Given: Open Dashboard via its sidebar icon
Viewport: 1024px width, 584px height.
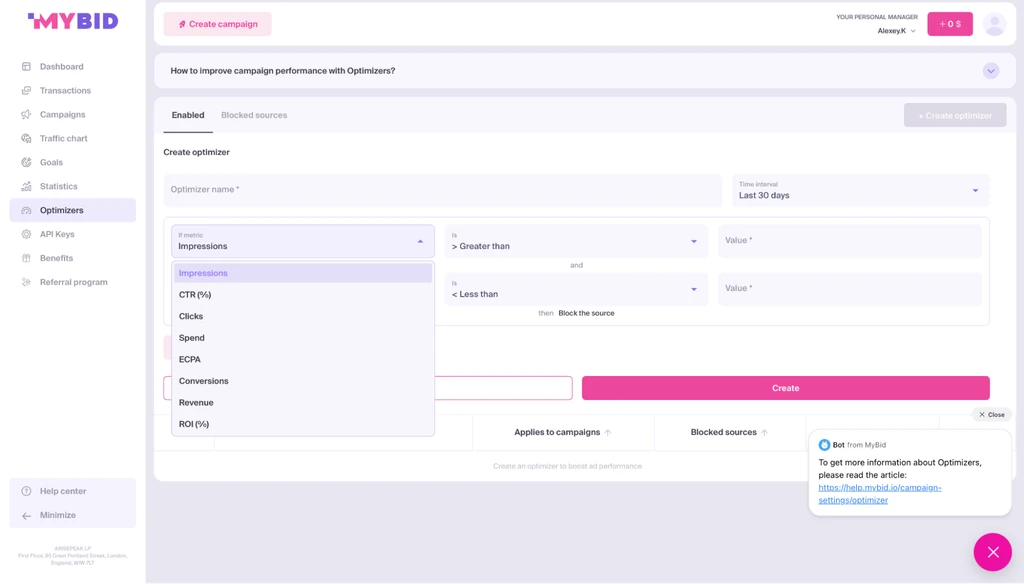Looking at the screenshot, I should coord(26,67).
